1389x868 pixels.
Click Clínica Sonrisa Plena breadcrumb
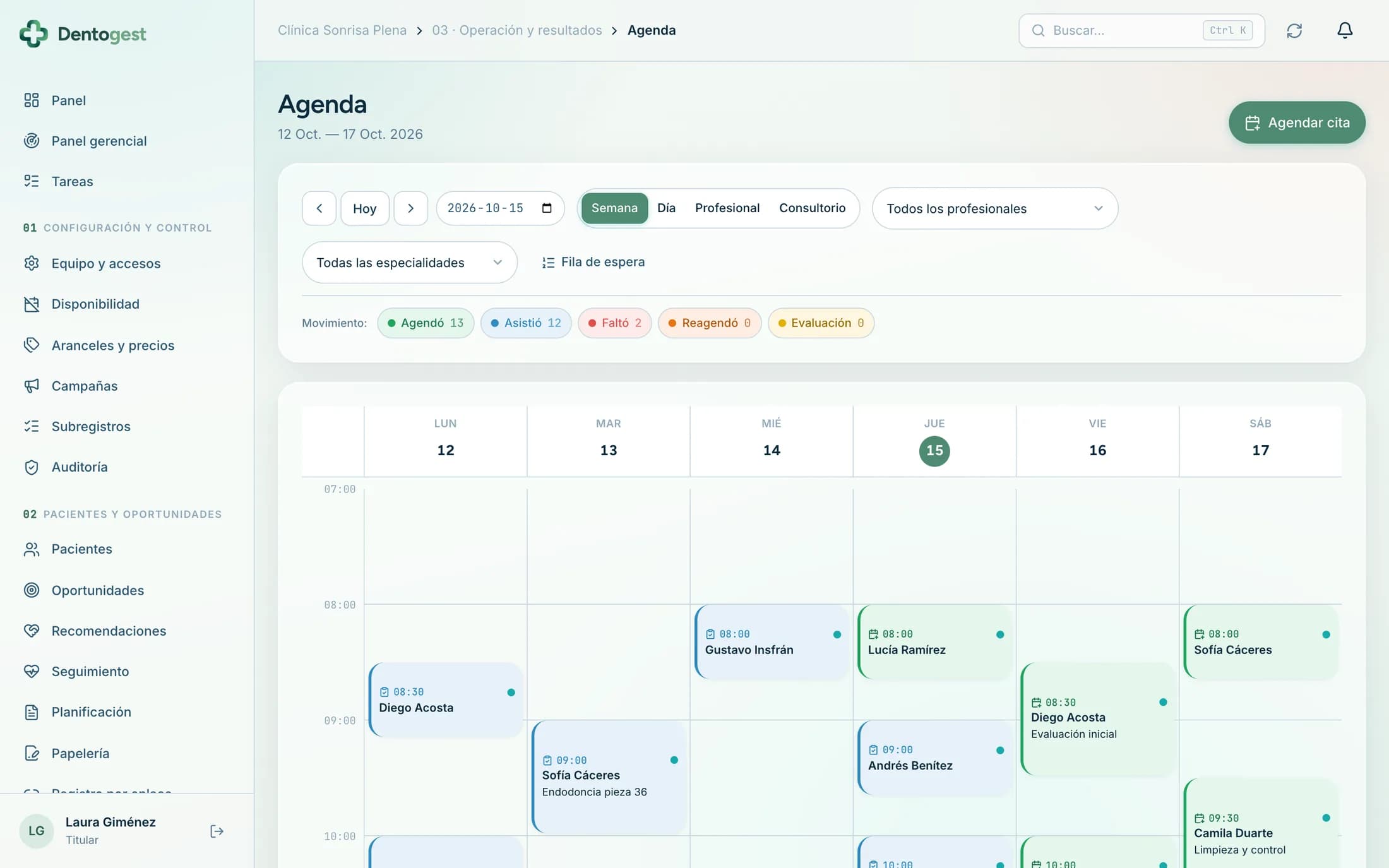point(342,30)
